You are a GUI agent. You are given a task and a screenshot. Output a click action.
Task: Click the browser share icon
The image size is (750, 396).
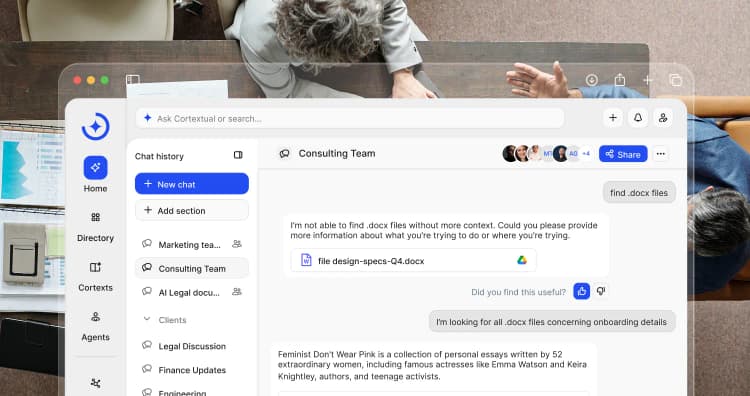620,79
